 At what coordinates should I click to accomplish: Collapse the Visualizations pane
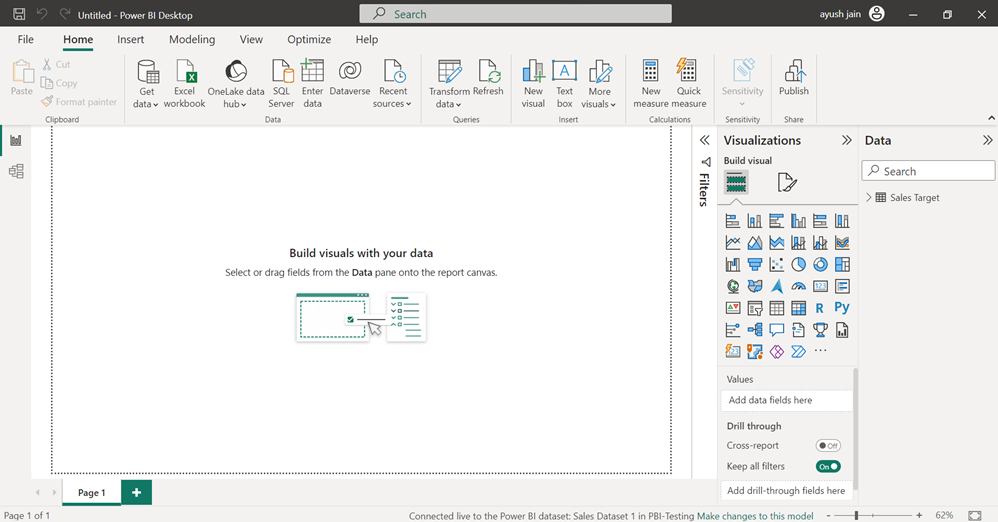847,140
